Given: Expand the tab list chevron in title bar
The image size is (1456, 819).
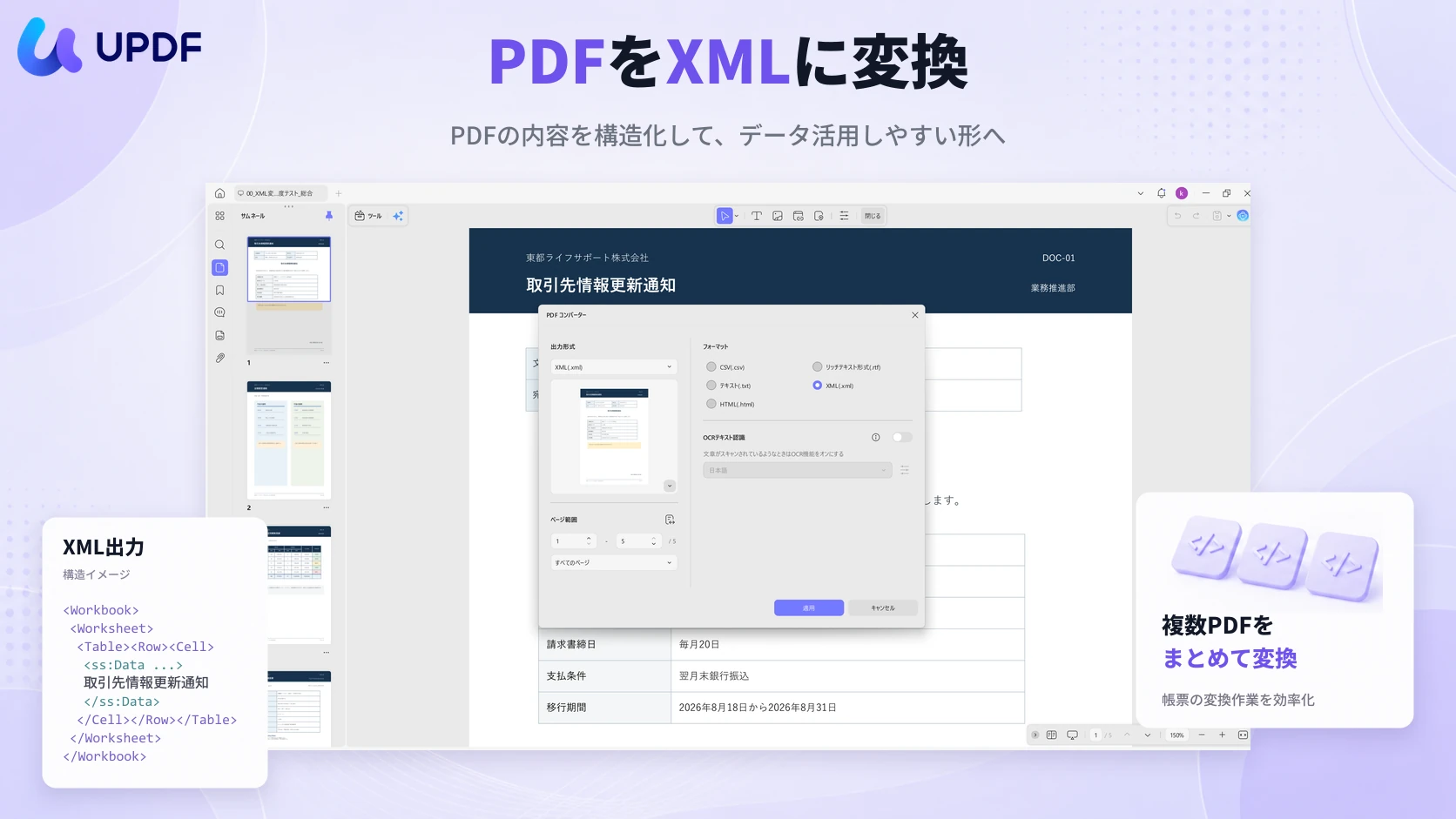Looking at the screenshot, I should tap(1141, 193).
